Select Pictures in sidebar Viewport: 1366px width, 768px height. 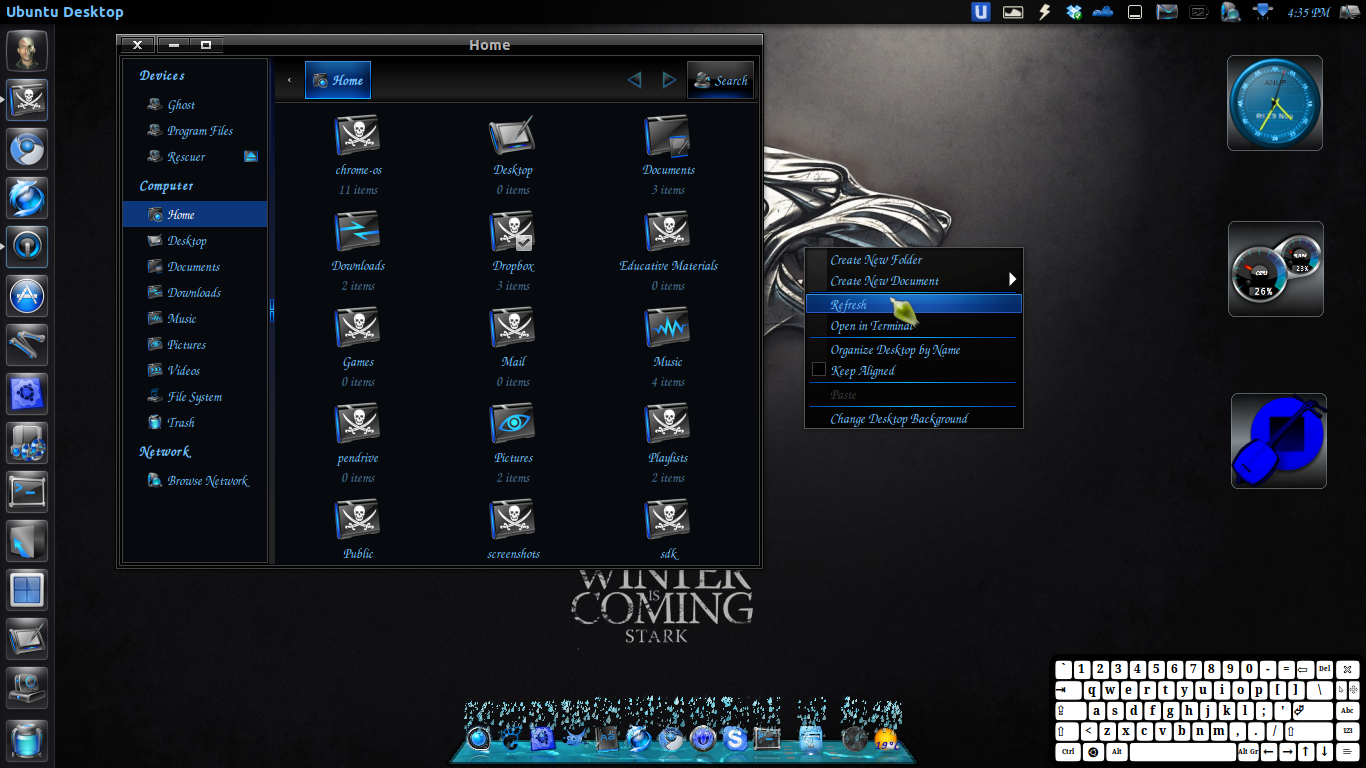tap(195, 344)
